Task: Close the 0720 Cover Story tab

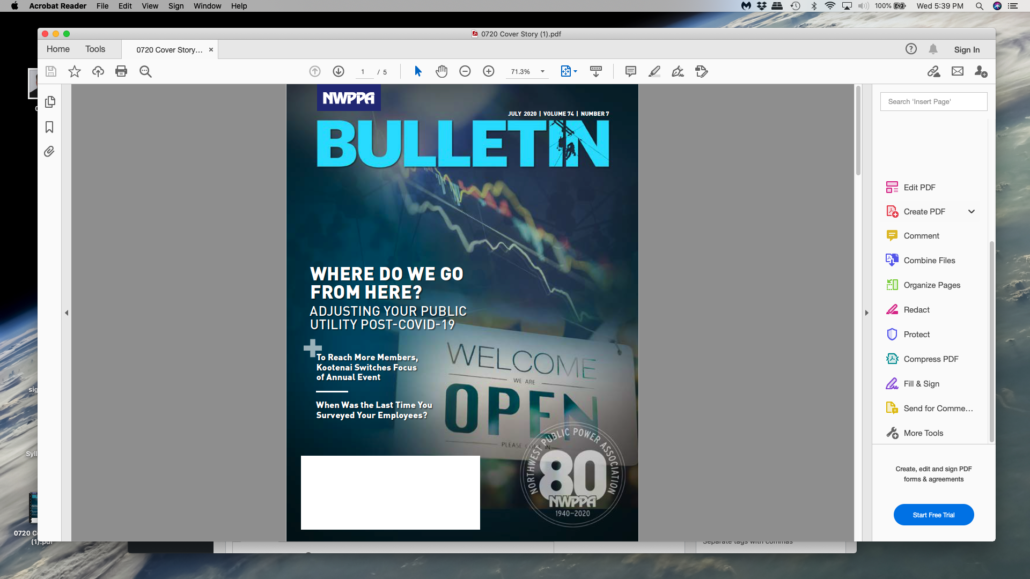Action: [x=211, y=50]
